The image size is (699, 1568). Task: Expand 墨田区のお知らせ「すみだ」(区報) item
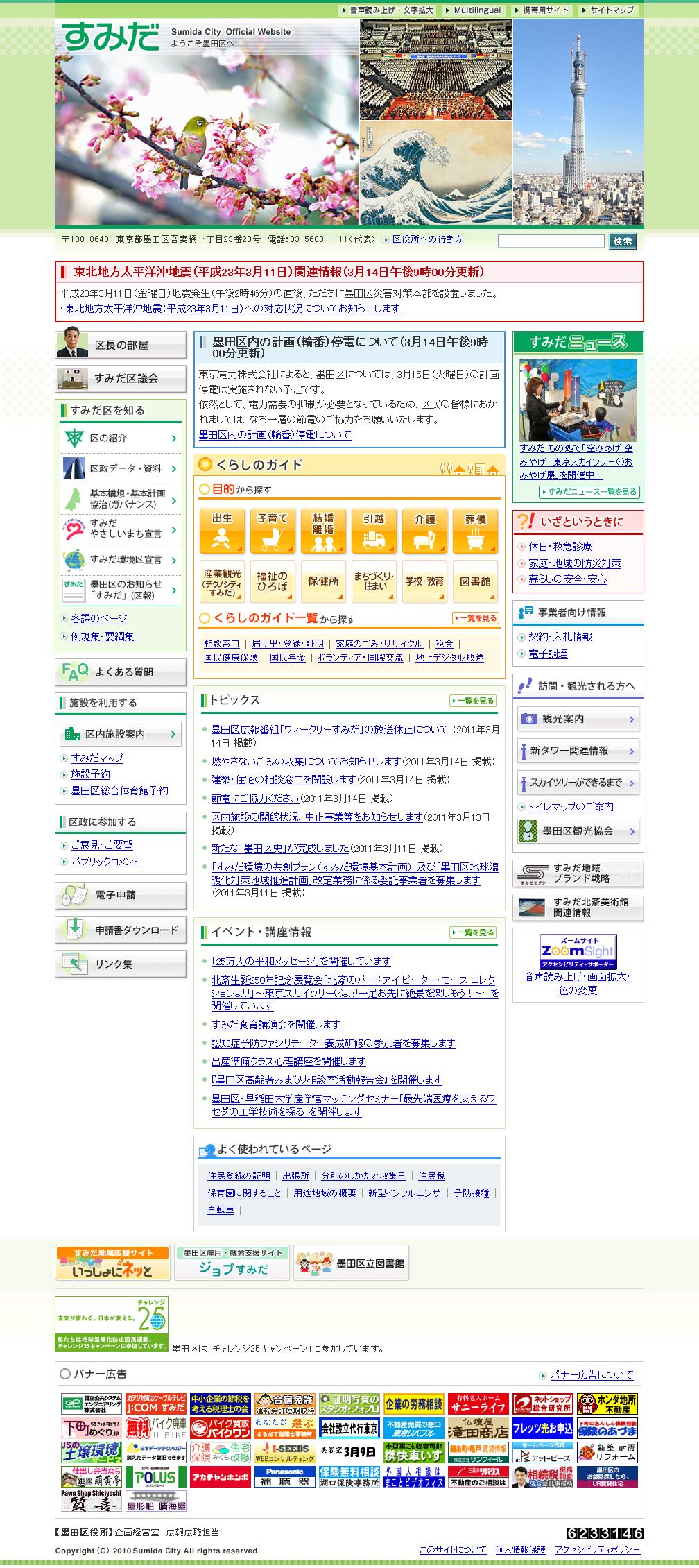coord(121,590)
